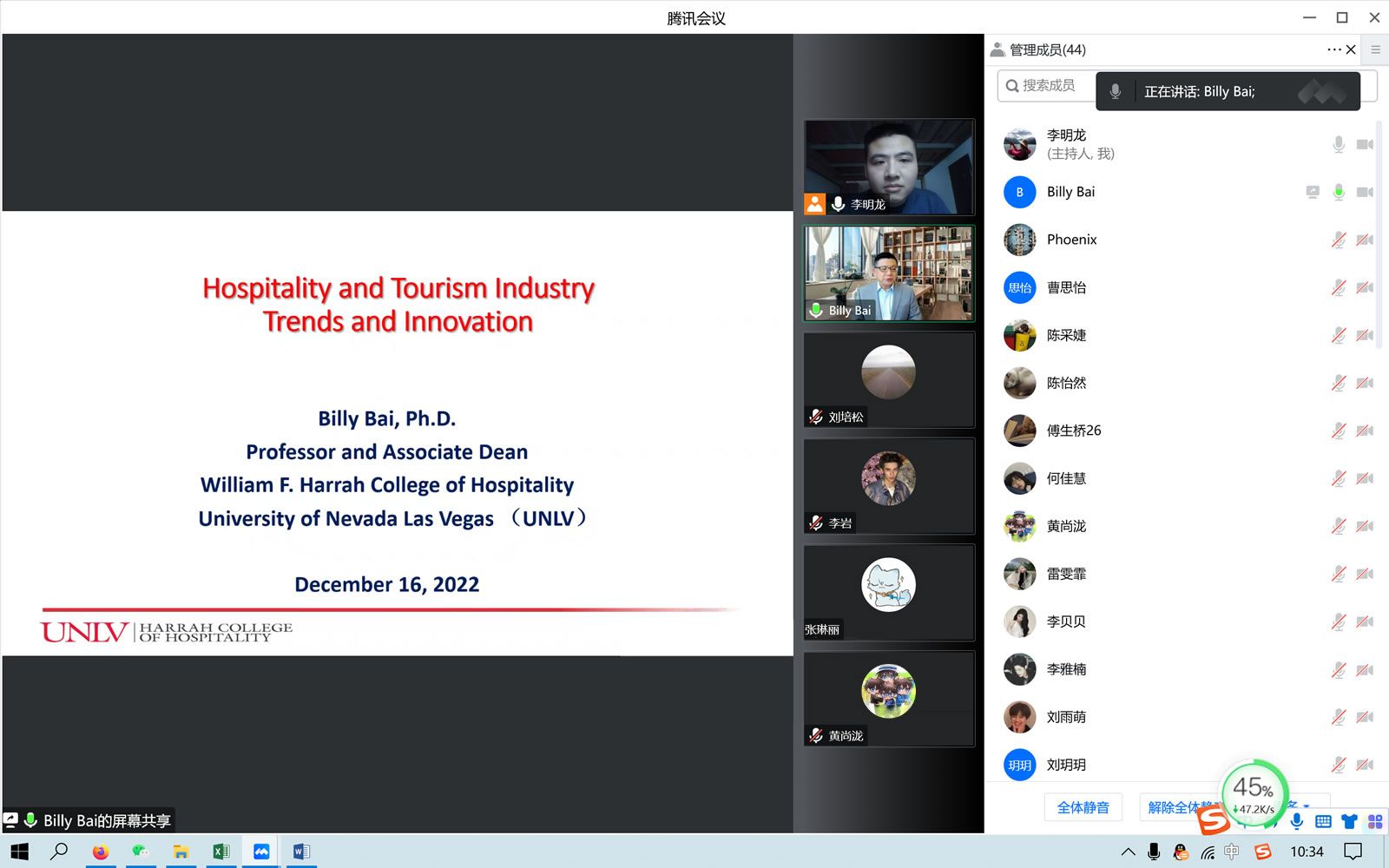Select 李岩 participant tile
Viewport: 1389px width, 868px height.
coord(889,486)
